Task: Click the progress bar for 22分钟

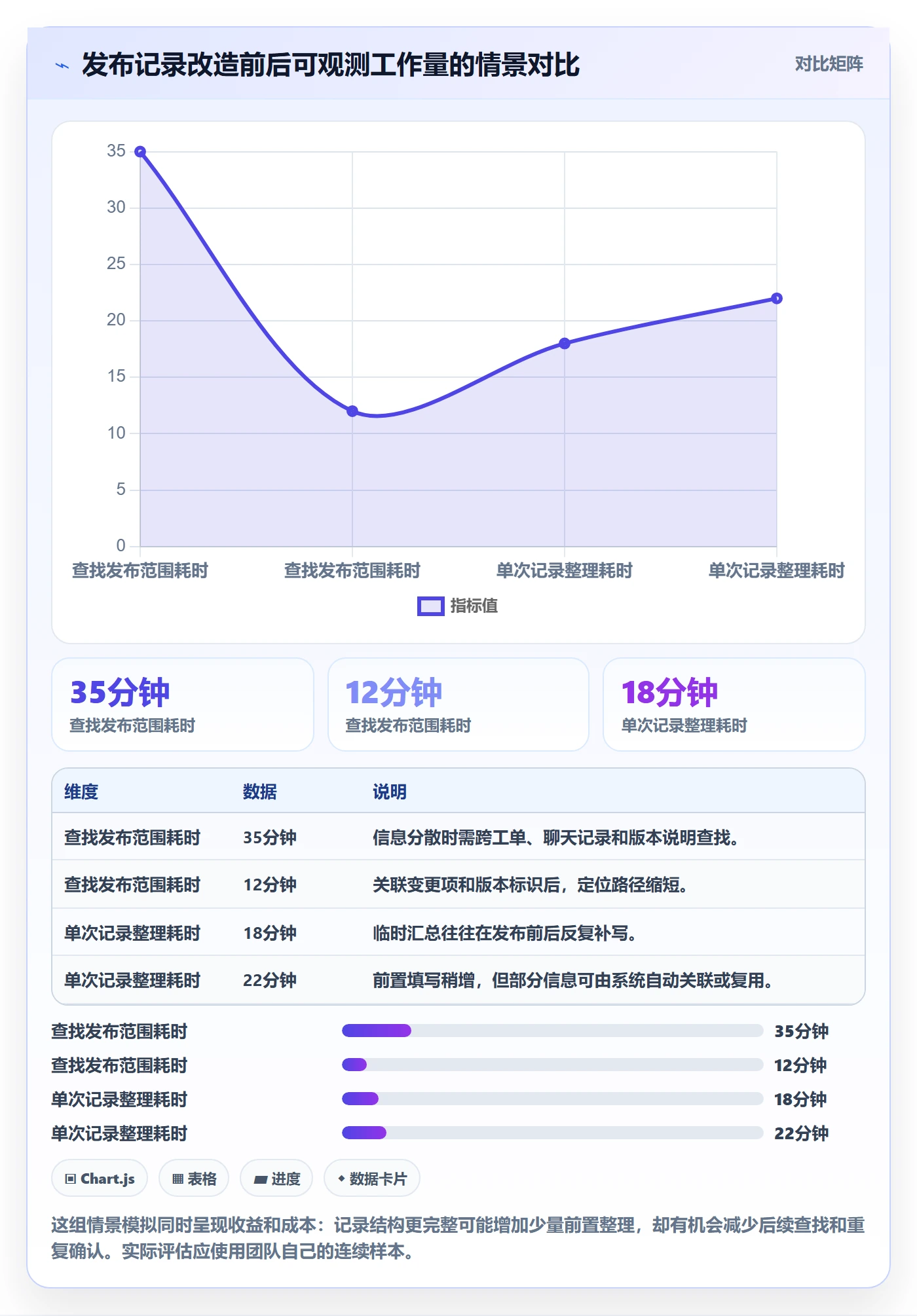Action: point(553,1133)
